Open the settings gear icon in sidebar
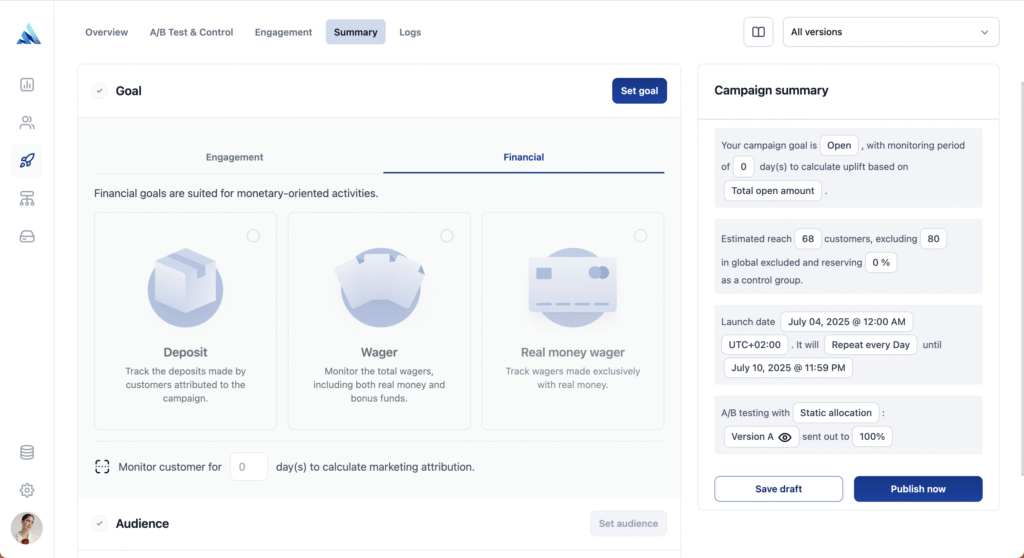Screen dimensions: 1024x558 (x=27, y=490)
